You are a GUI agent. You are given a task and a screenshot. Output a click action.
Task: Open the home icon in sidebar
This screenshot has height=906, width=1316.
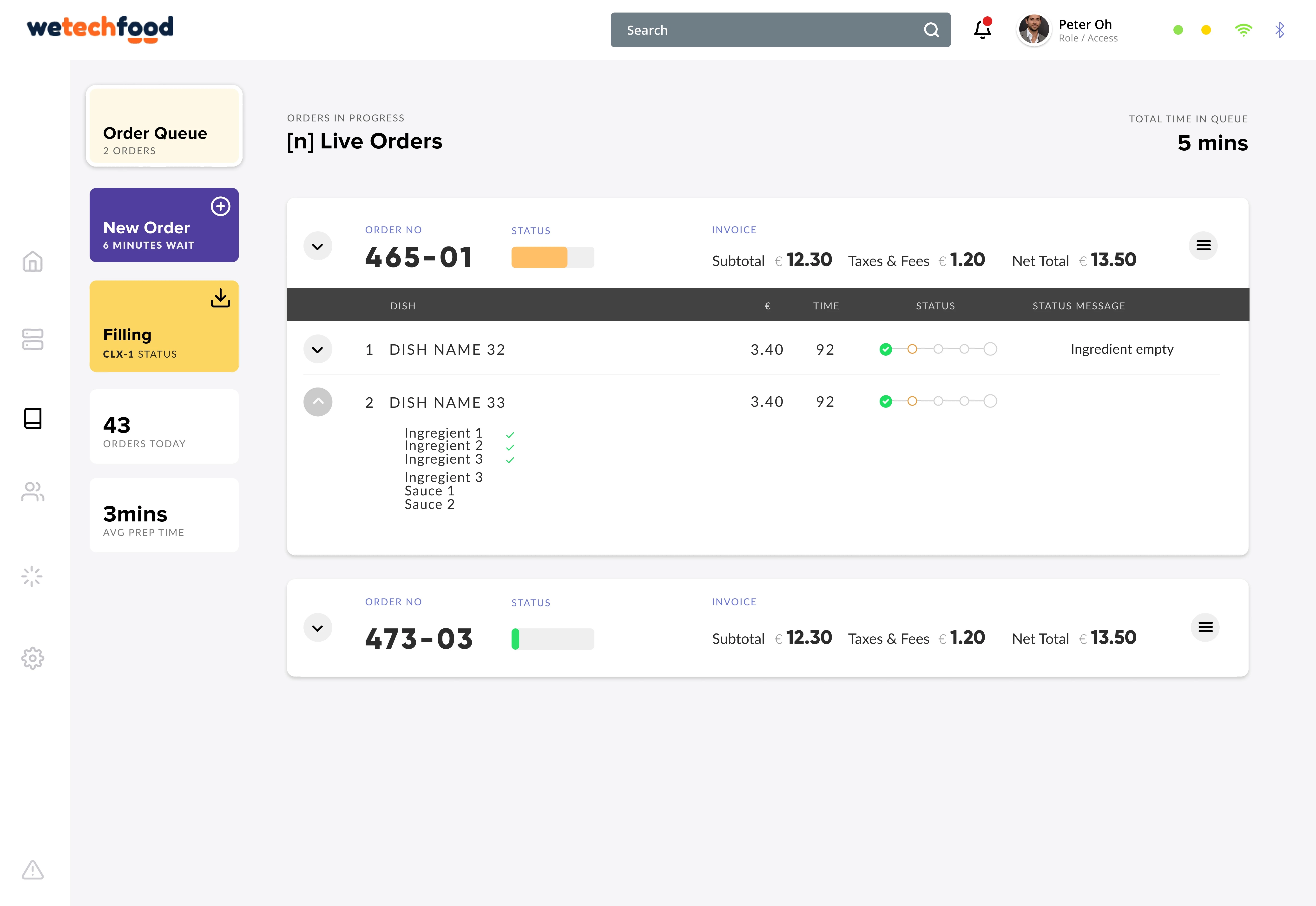[x=32, y=261]
